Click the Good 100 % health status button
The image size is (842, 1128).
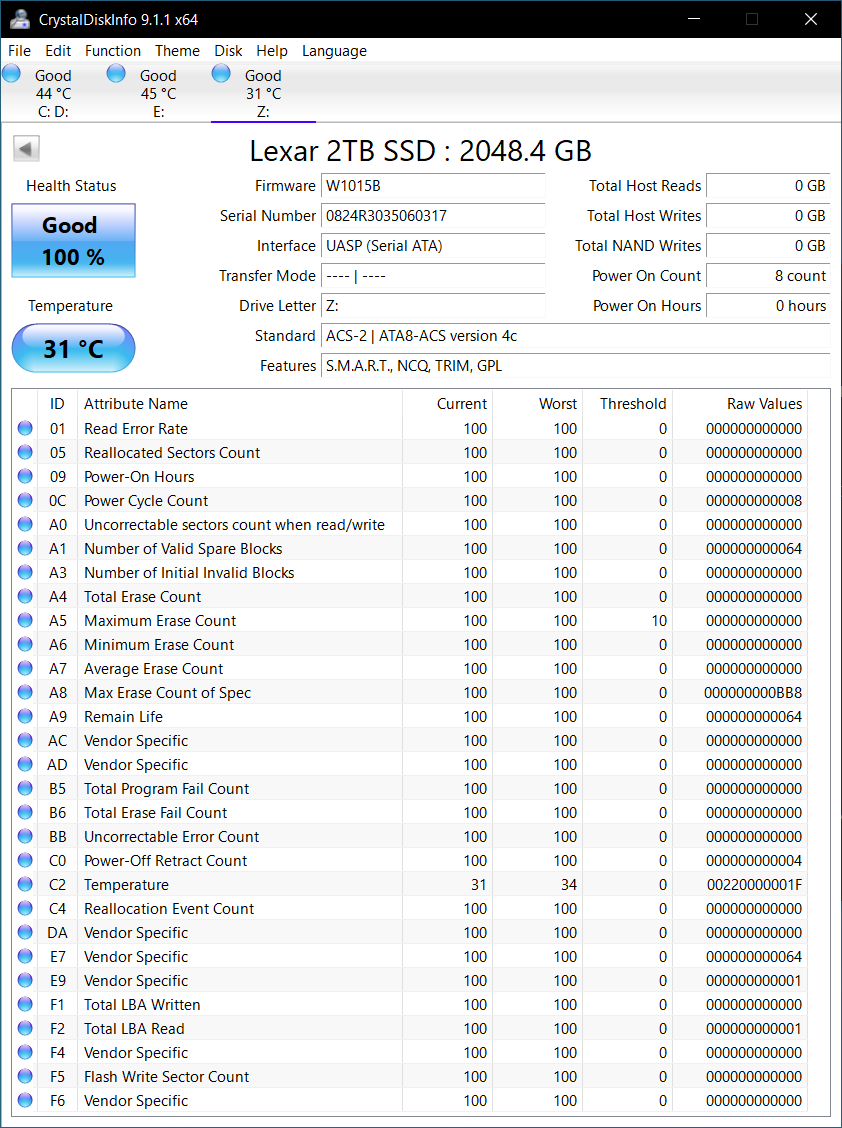tap(73, 241)
